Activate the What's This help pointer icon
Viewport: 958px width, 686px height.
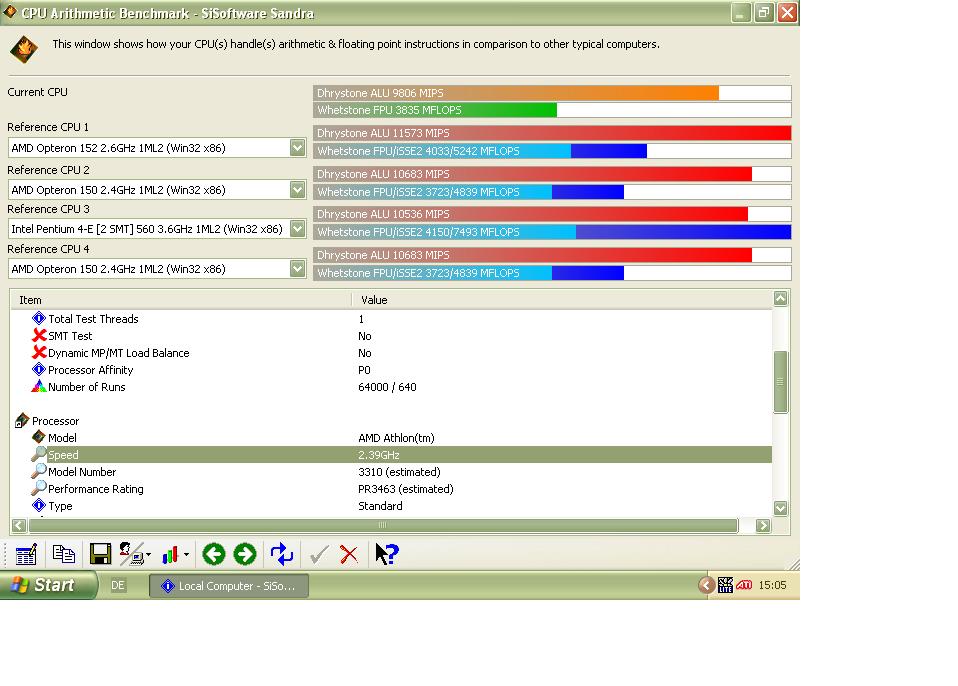pyautogui.click(x=386, y=554)
